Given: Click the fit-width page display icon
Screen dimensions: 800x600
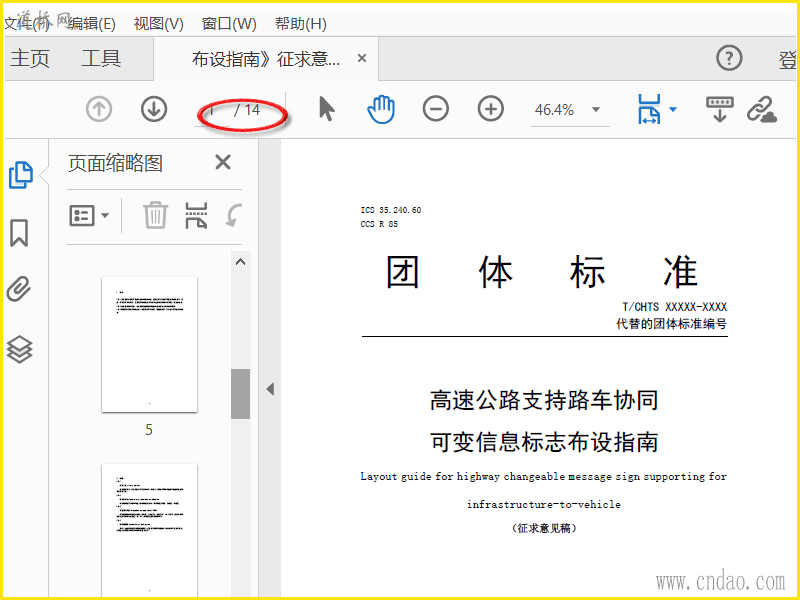Looking at the screenshot, I should click(649, 109).
